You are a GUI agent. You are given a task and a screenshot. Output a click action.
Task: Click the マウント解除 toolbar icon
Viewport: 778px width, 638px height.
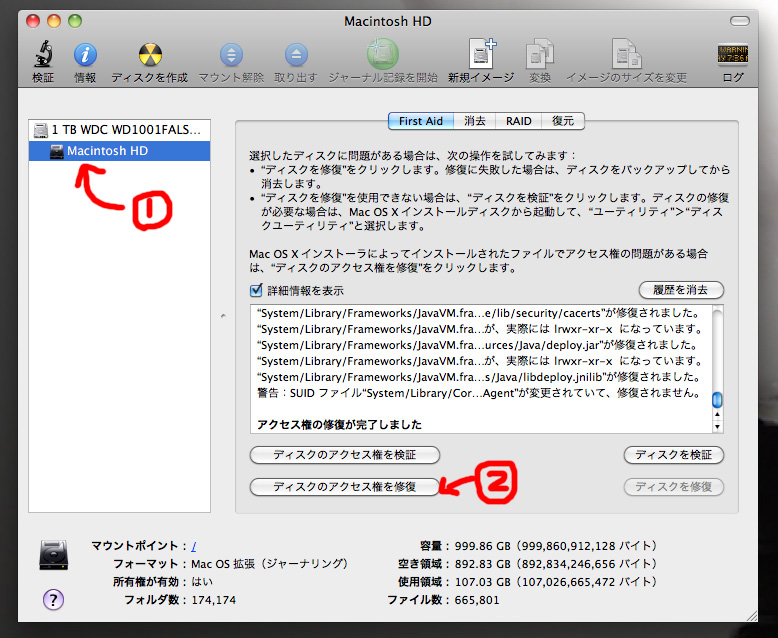tap(231, 55)
